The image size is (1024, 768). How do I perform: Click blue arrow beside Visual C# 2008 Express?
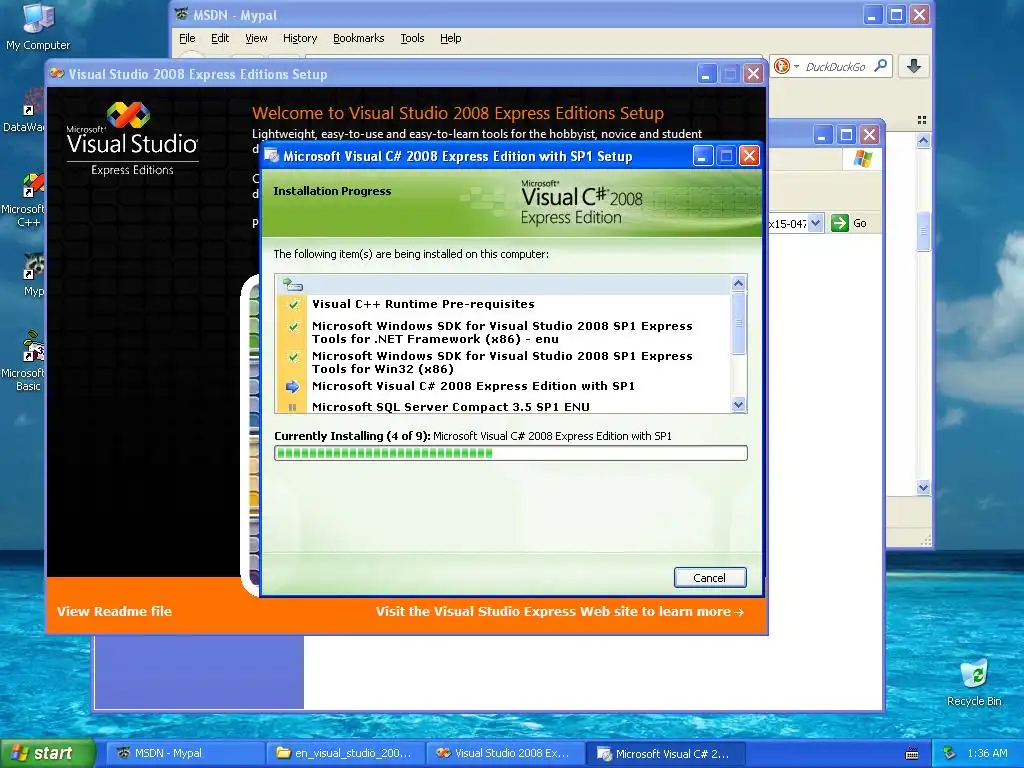point(292,387)
